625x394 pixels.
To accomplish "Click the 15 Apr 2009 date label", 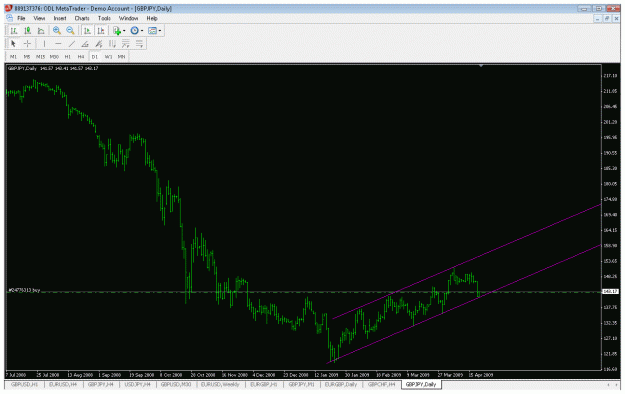I will [480, 375].
